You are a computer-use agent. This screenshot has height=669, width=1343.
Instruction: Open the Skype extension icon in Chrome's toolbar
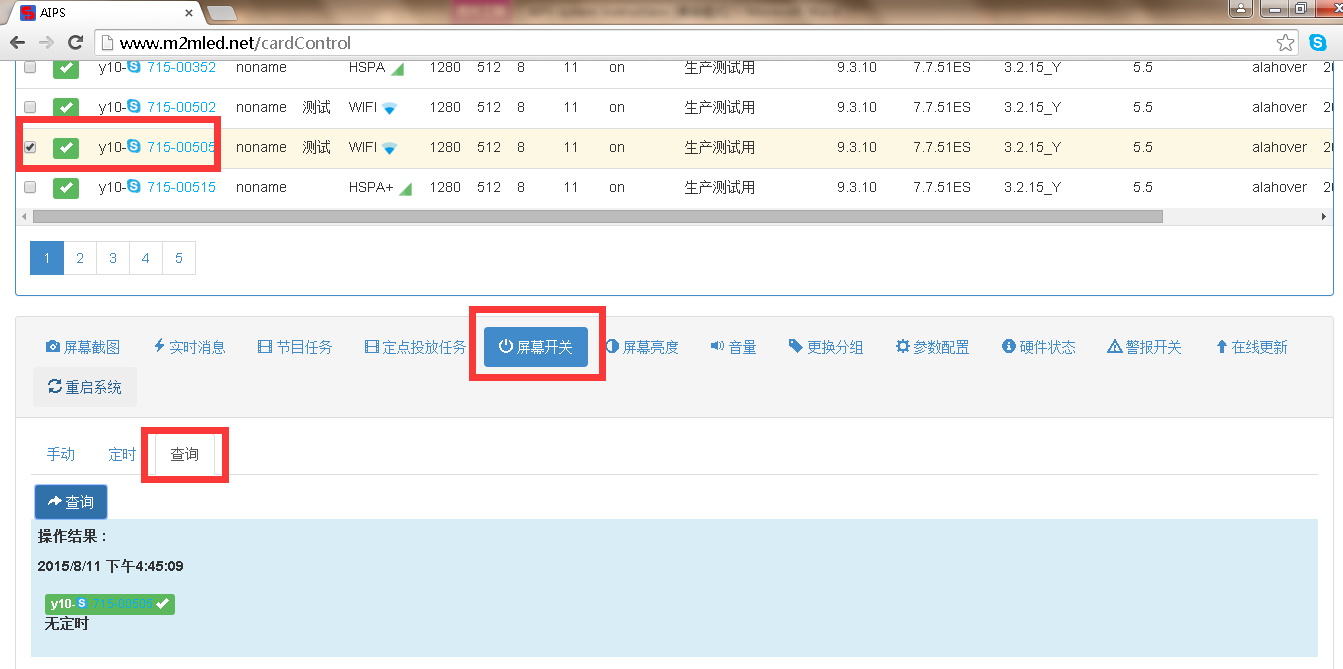[1317, 43]
